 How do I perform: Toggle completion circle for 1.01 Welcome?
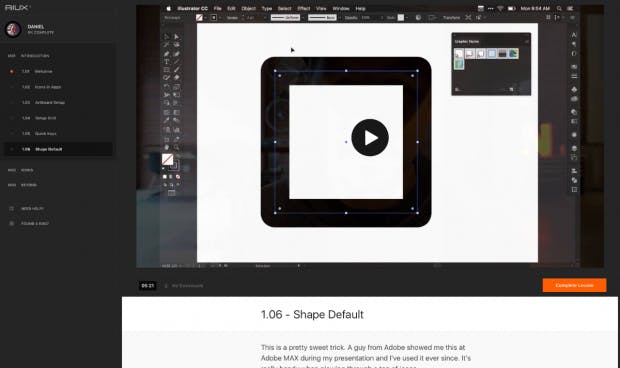click(11, 72)
